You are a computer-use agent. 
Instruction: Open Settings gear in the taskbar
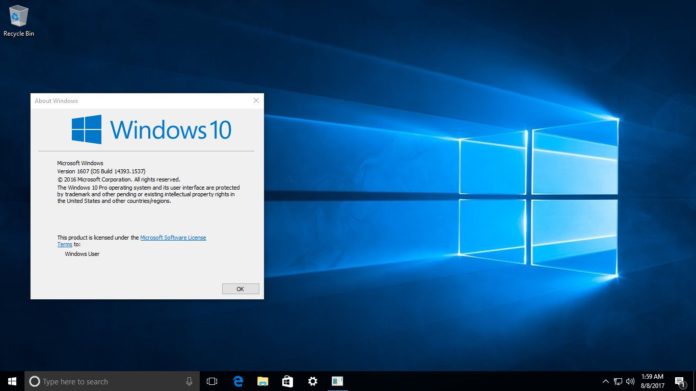tap(312, 381)
